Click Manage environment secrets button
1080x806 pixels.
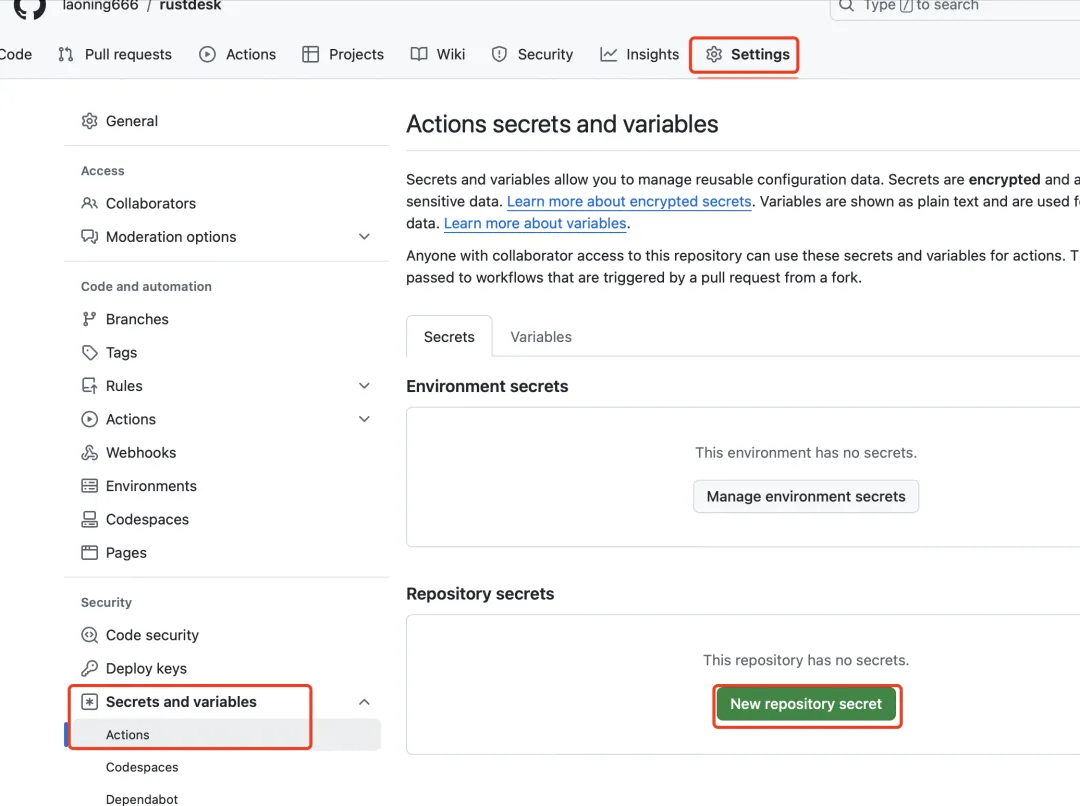coord(806,497)
